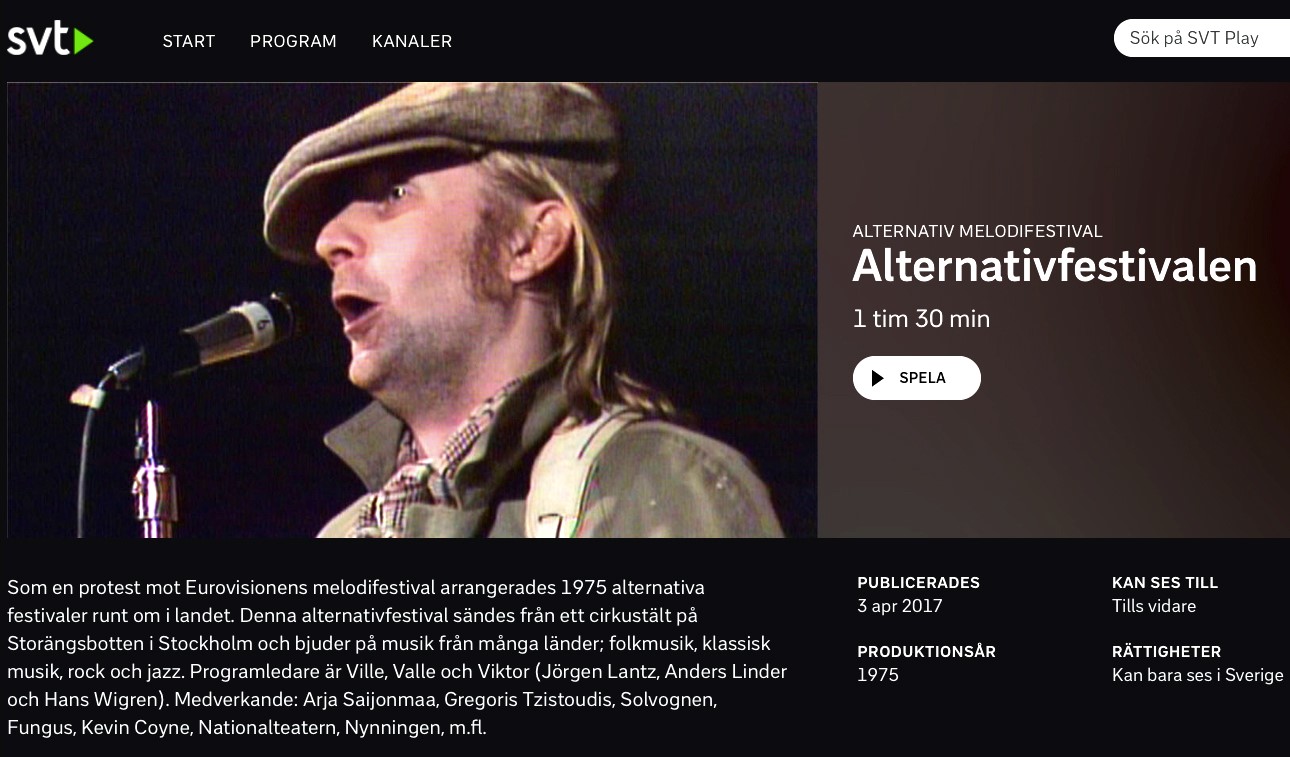This screenshot has height=757, width=1290.
Task: Click the ALTERNATIV MELODIFESTIVAL series label
Action: click(x=977, y=231)
